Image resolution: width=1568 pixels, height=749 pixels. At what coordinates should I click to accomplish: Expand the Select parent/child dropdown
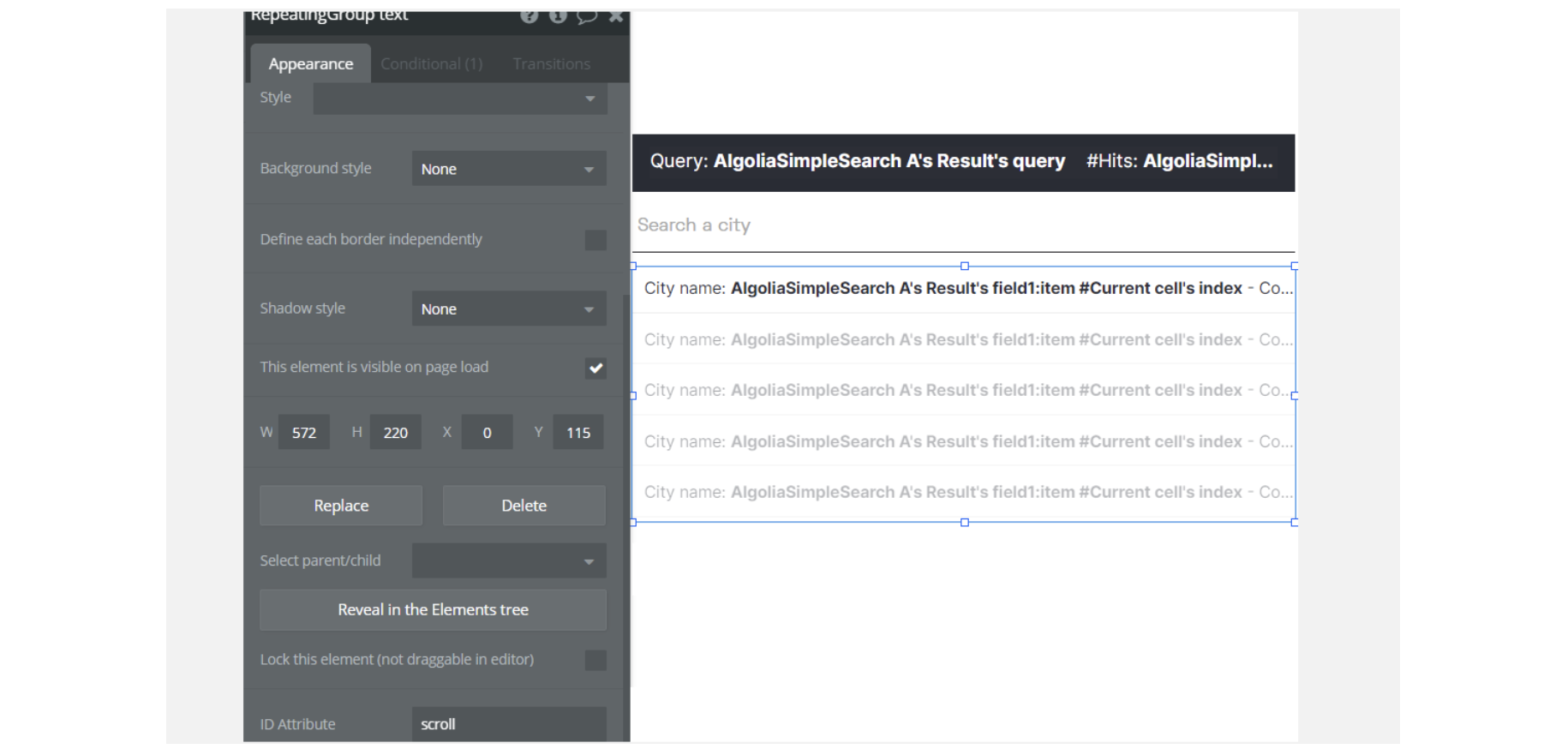click(x=508, y=561)
